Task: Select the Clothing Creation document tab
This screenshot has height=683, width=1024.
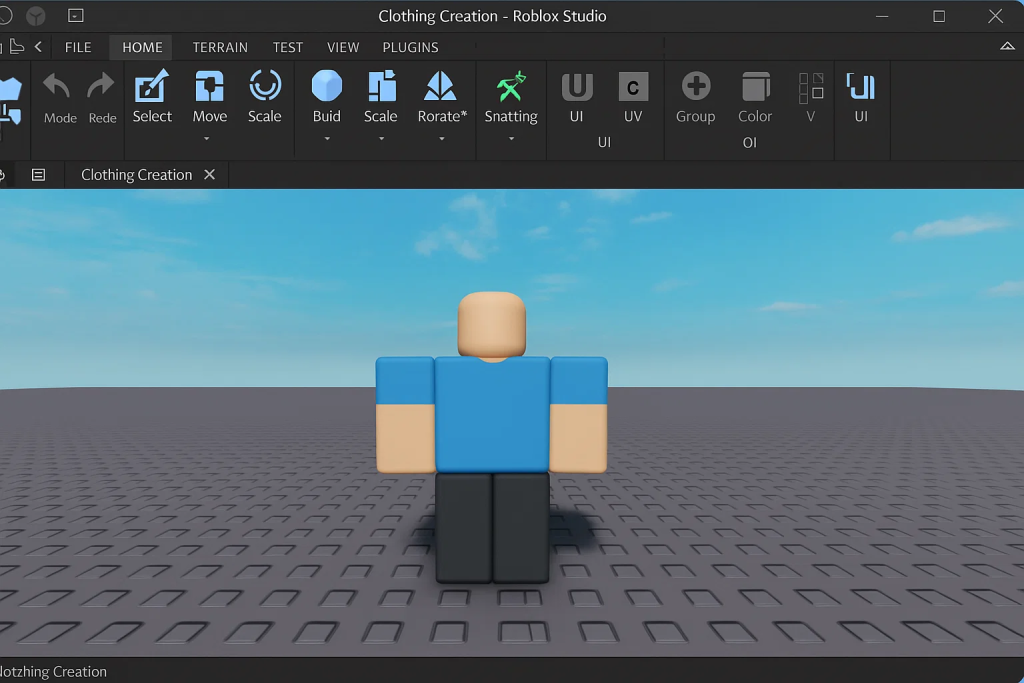Action: click(136, 174)
